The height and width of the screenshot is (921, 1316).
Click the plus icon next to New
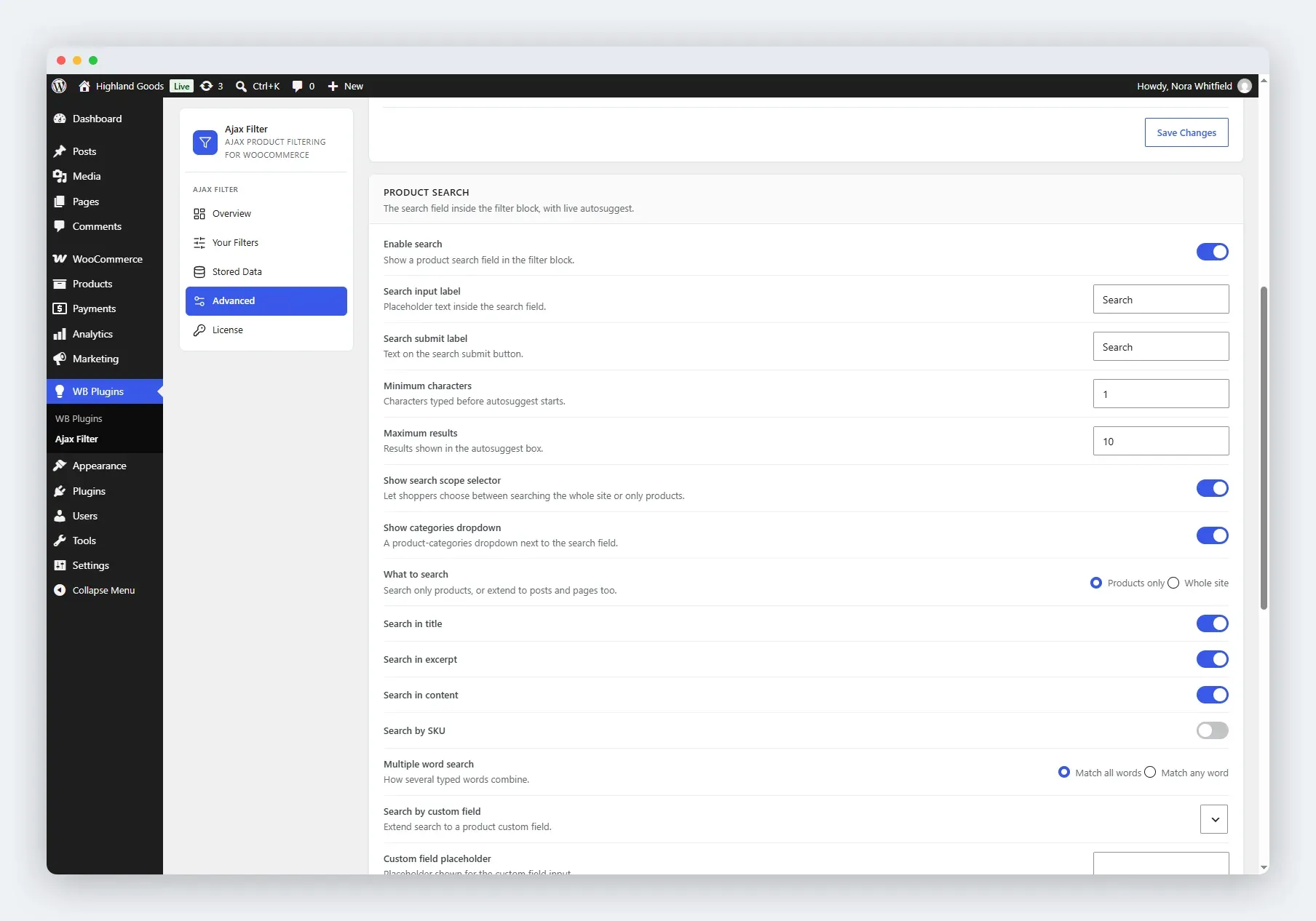click(x=333, y=86)
